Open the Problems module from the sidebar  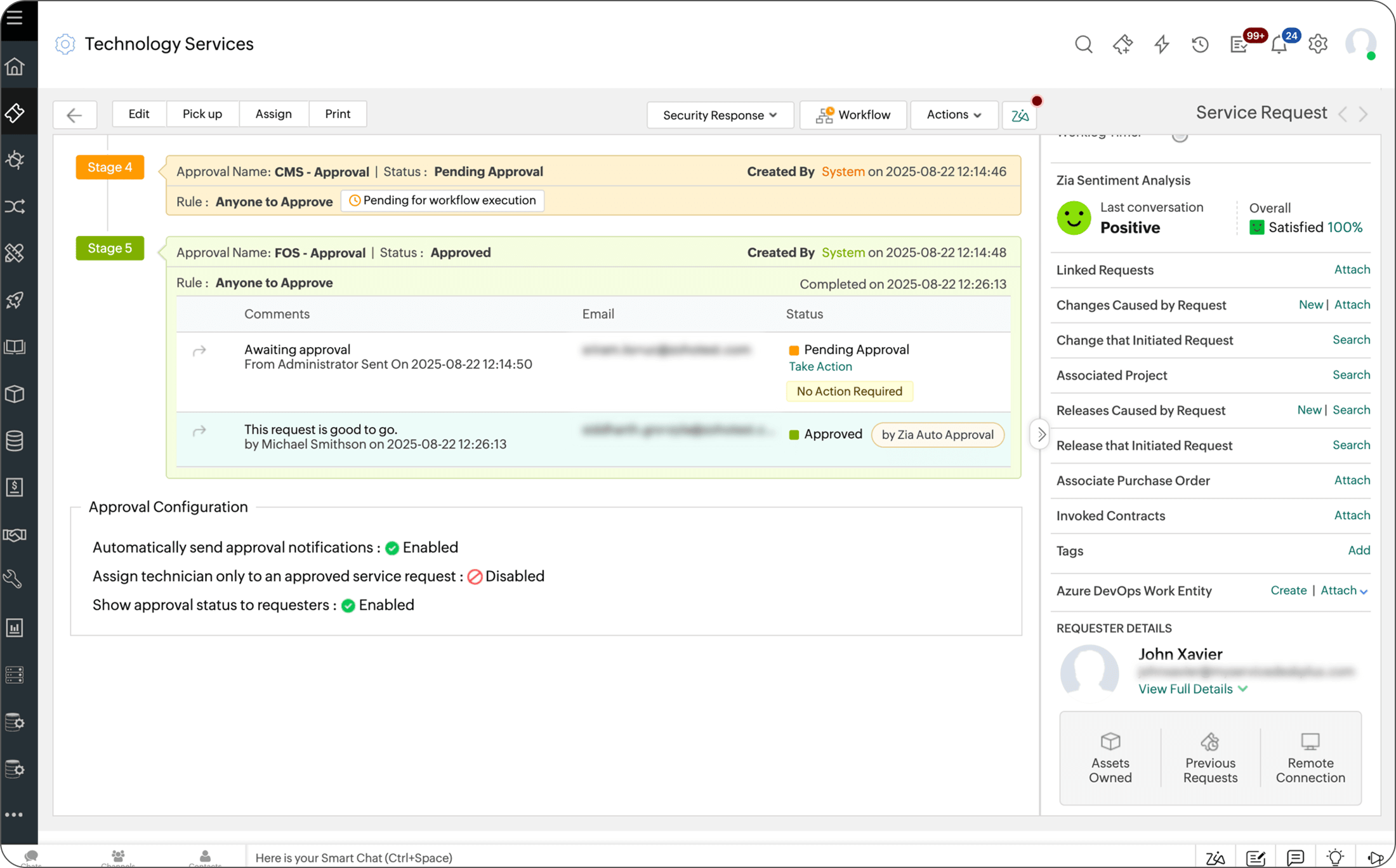[15, 159]
